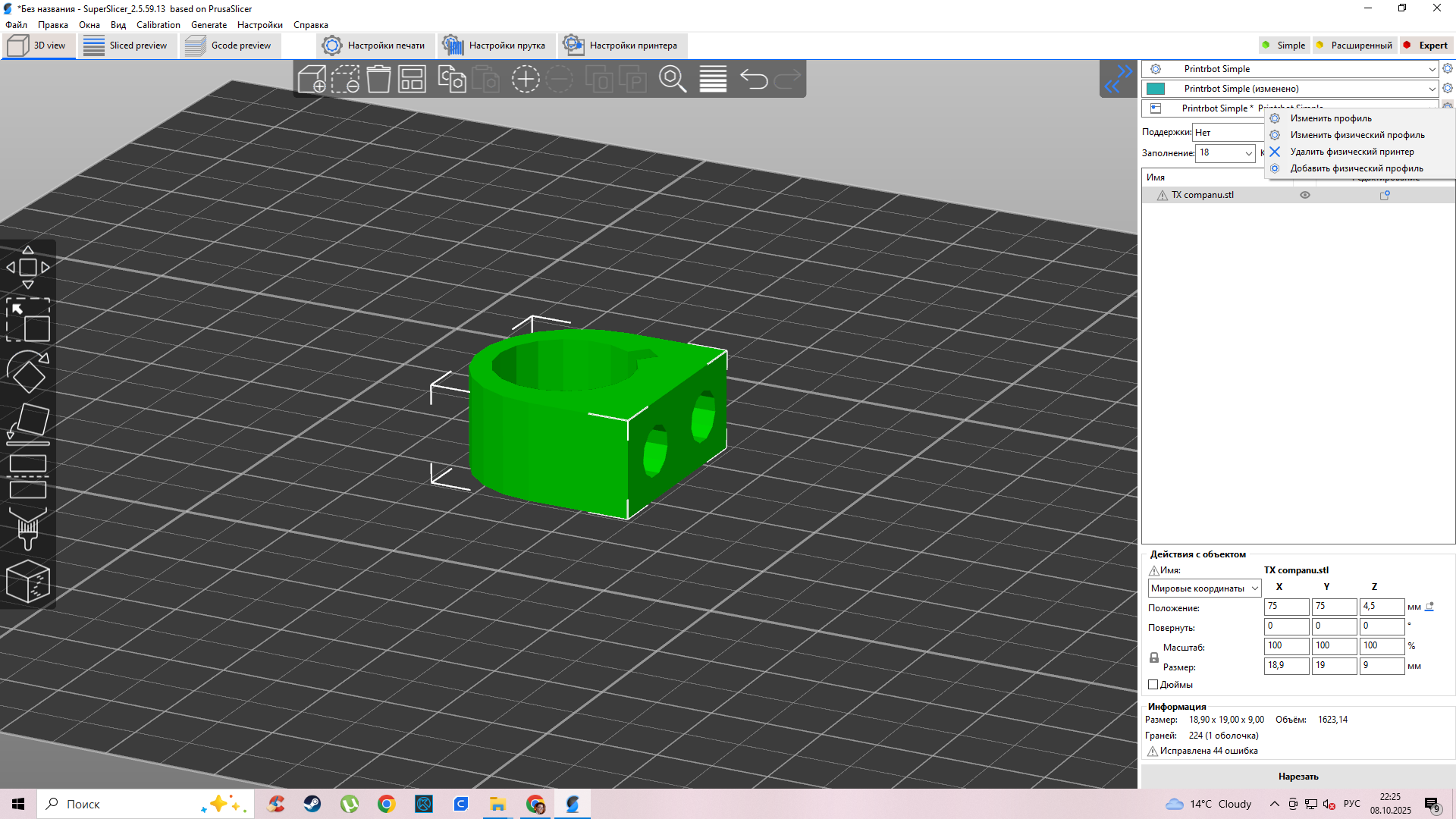Click the Search magnifier toolbar icon
This screenshot has width=1456, height=819.
click(672, 79)
